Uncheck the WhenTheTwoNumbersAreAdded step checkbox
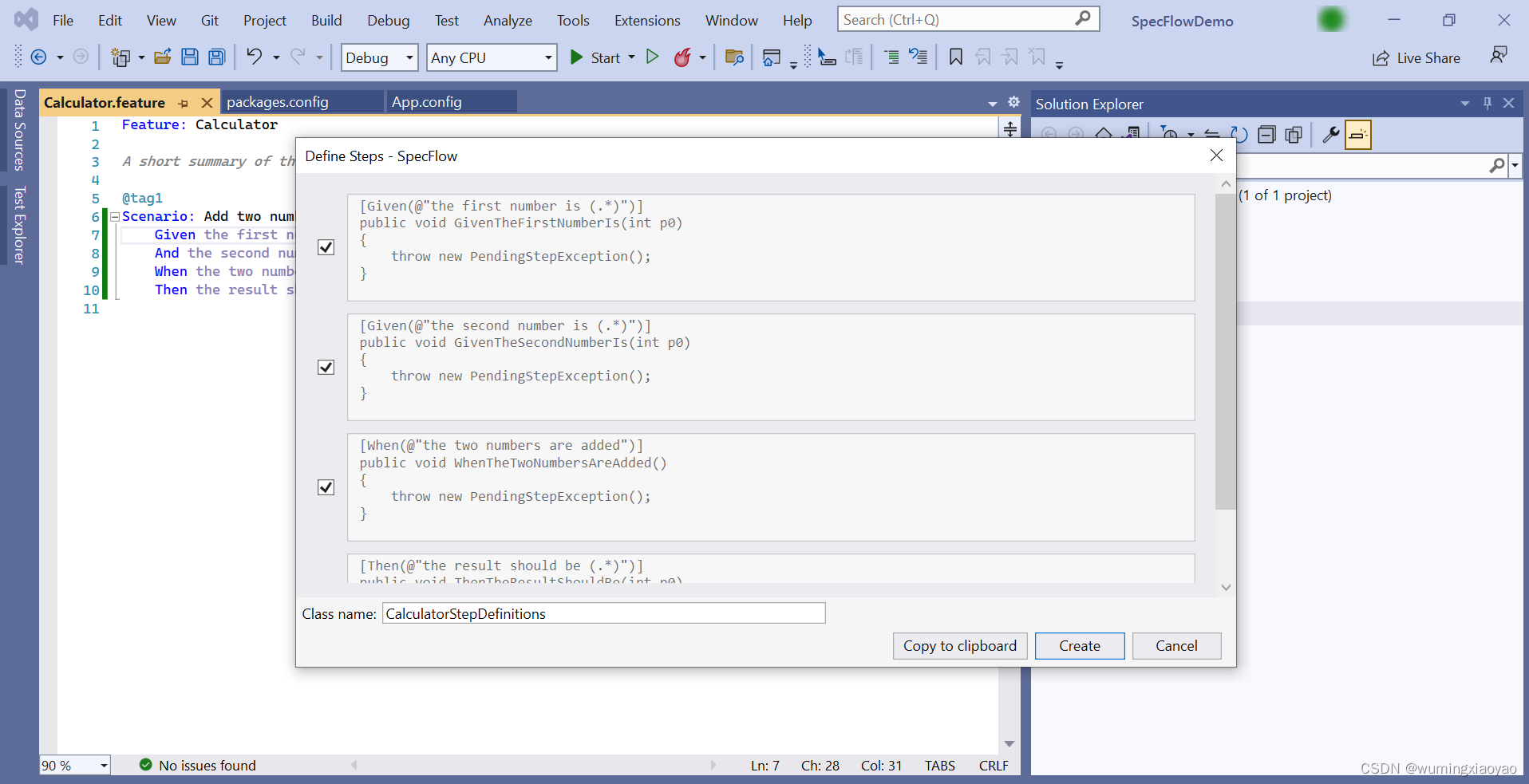Screen dimensions: 1529x784 click(x=326, y=487)
